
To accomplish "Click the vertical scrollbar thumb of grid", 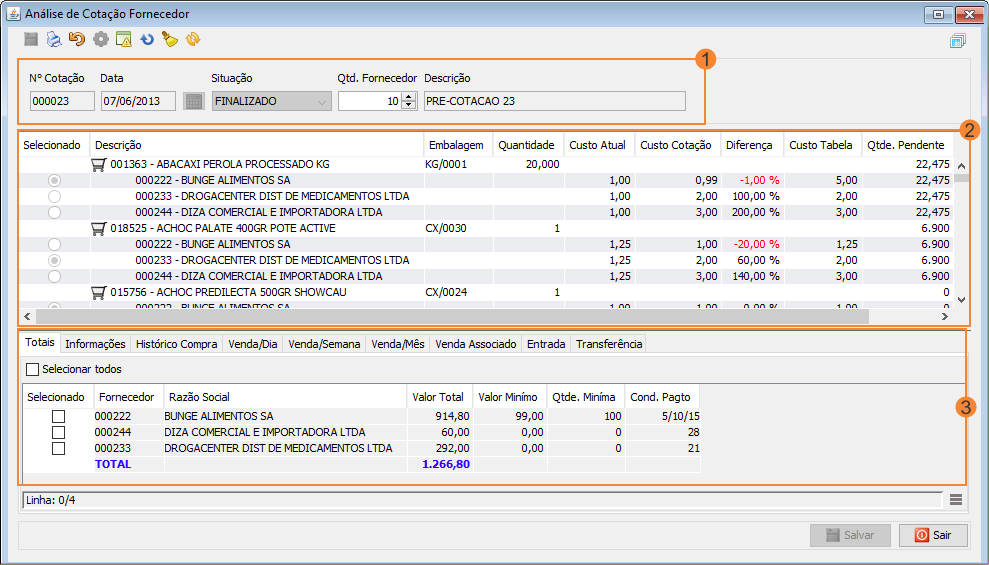I will 961,178.
